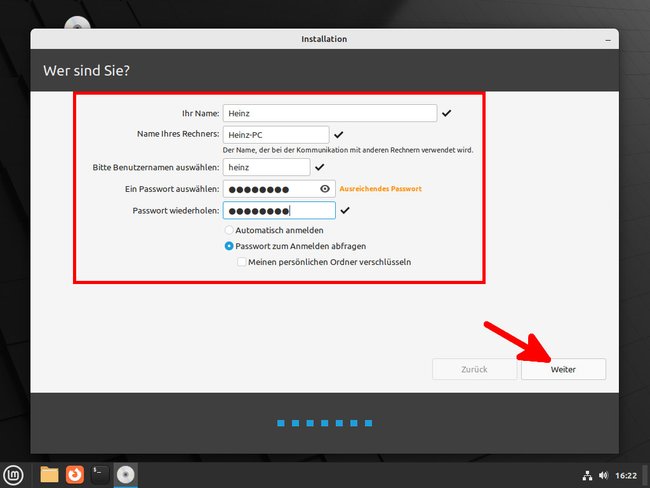
Task: Click the Weiter button
Action: 563,369
